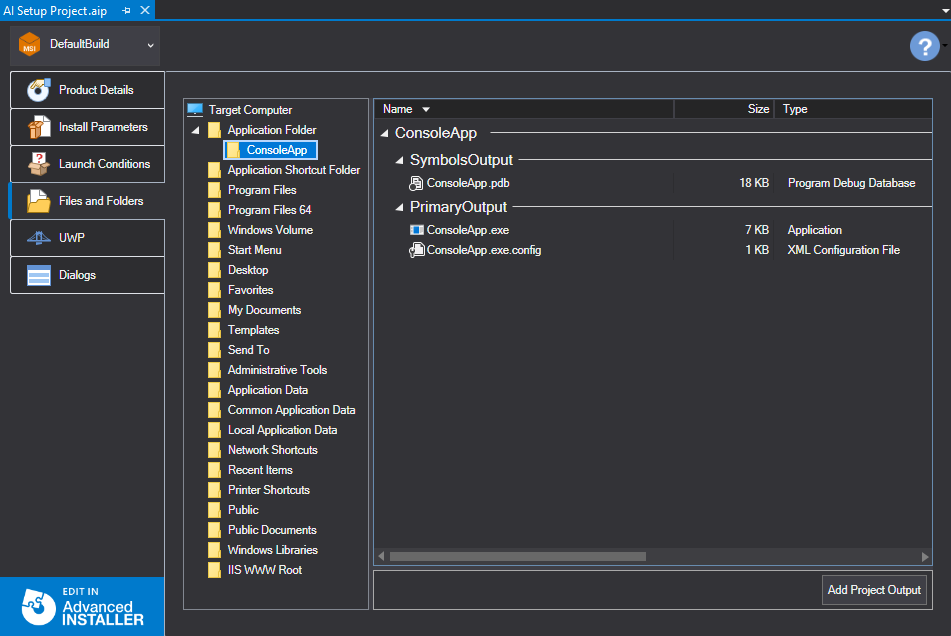Click the Launch Conditions icon
Screen dimensions: 951x636
(39, 164)
